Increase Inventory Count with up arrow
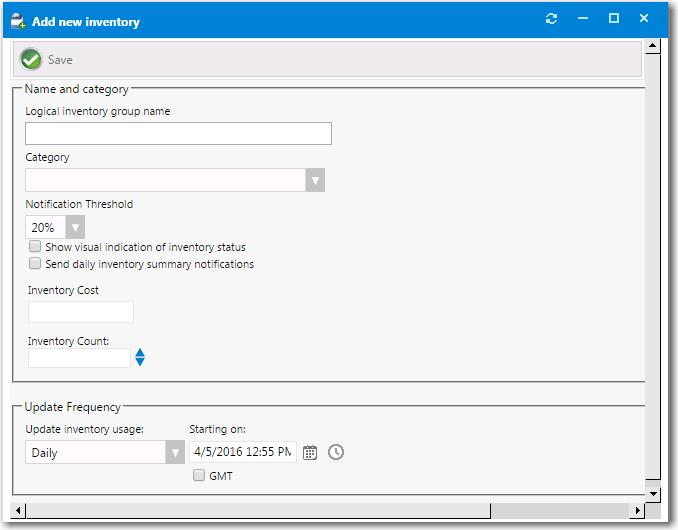678x530 pixels. pos(140,353)
